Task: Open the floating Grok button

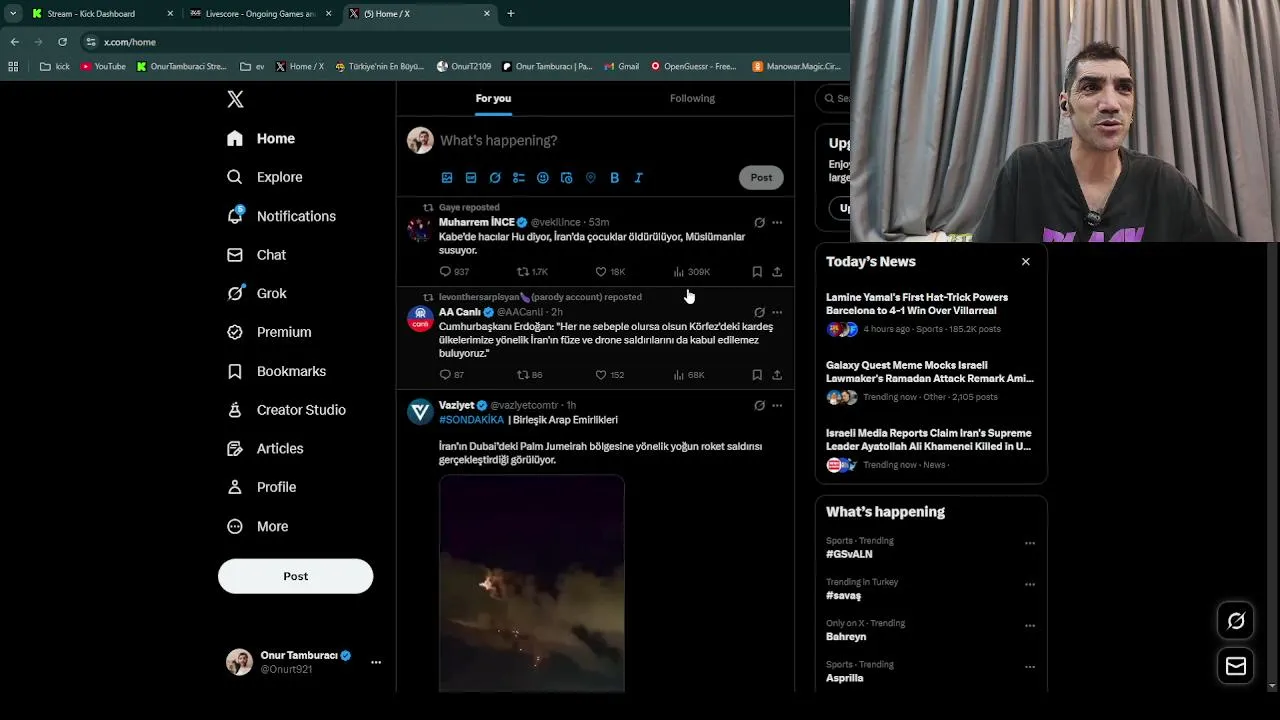Action: click(x=1236, y=621)
